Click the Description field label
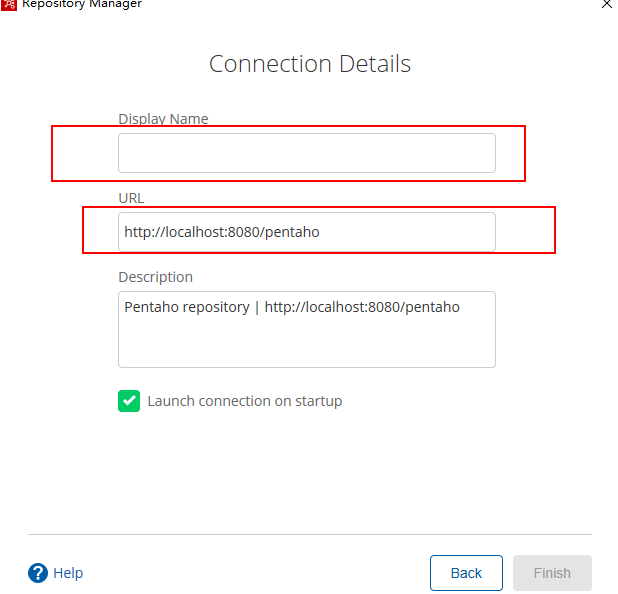This screenshot has height=594, width=618. coord(155,277)
